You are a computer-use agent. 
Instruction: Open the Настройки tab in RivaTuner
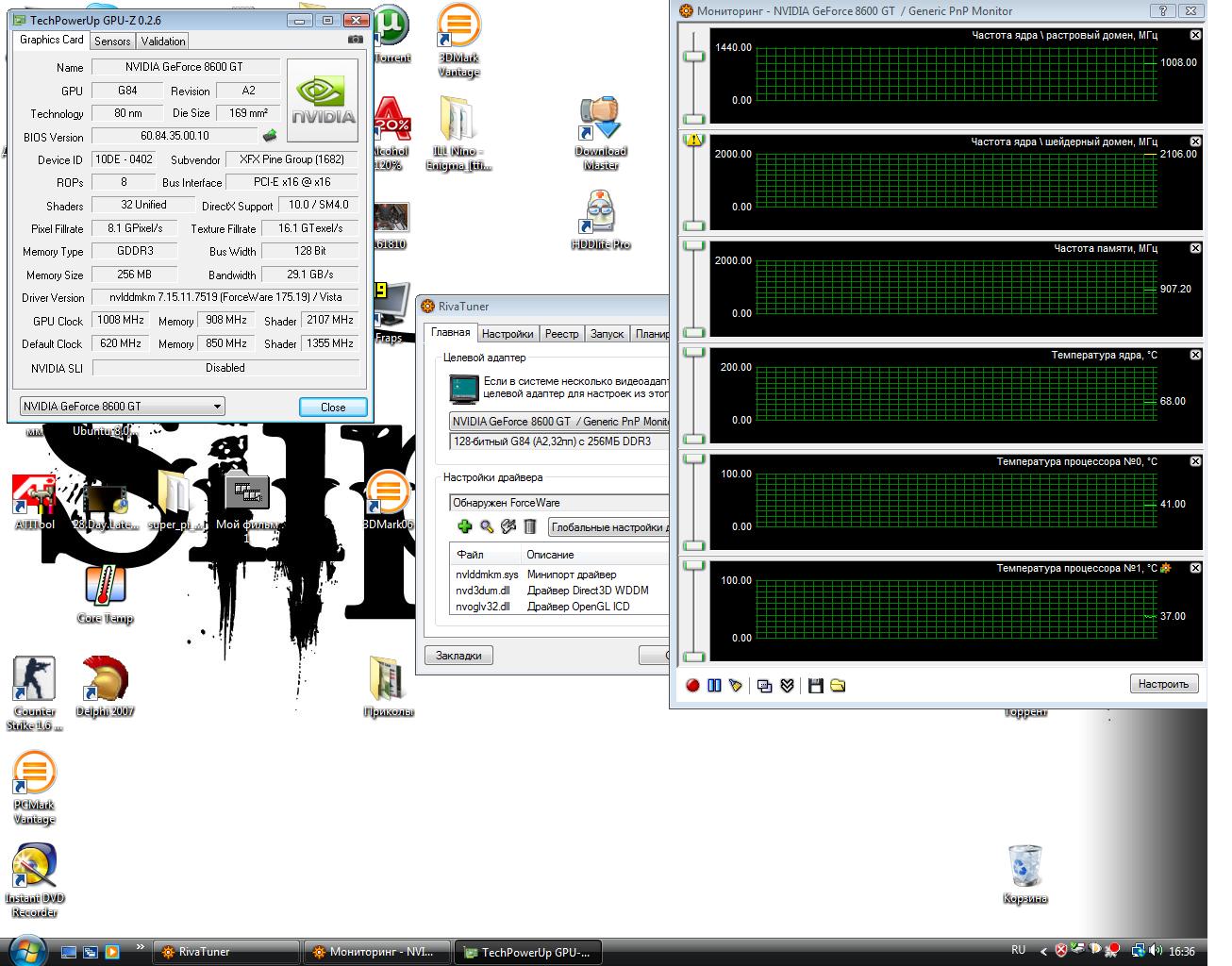coord(508,334)
